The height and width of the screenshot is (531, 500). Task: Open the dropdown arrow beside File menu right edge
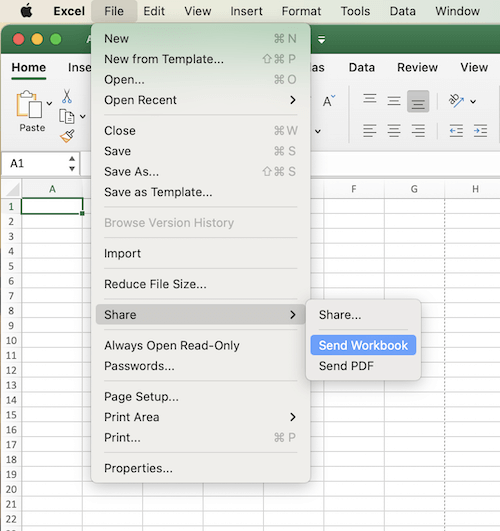(x=318, y=131)
